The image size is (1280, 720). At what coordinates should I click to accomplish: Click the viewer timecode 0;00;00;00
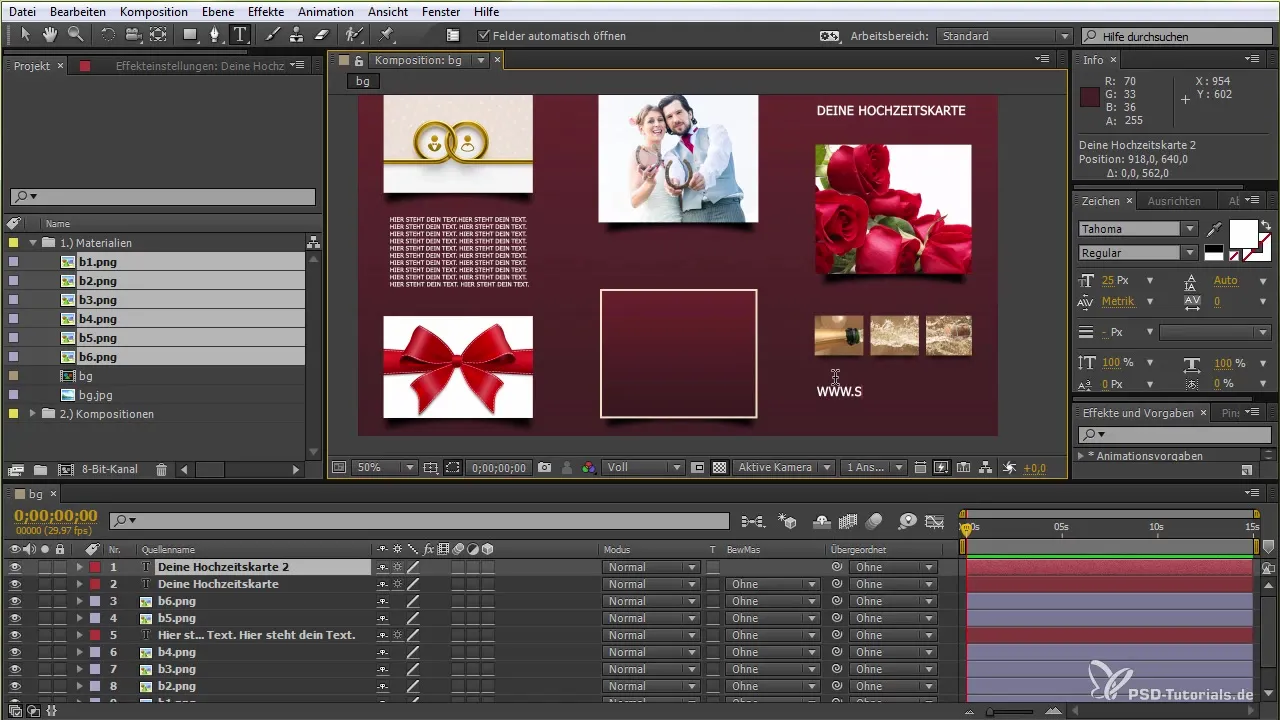498,467
